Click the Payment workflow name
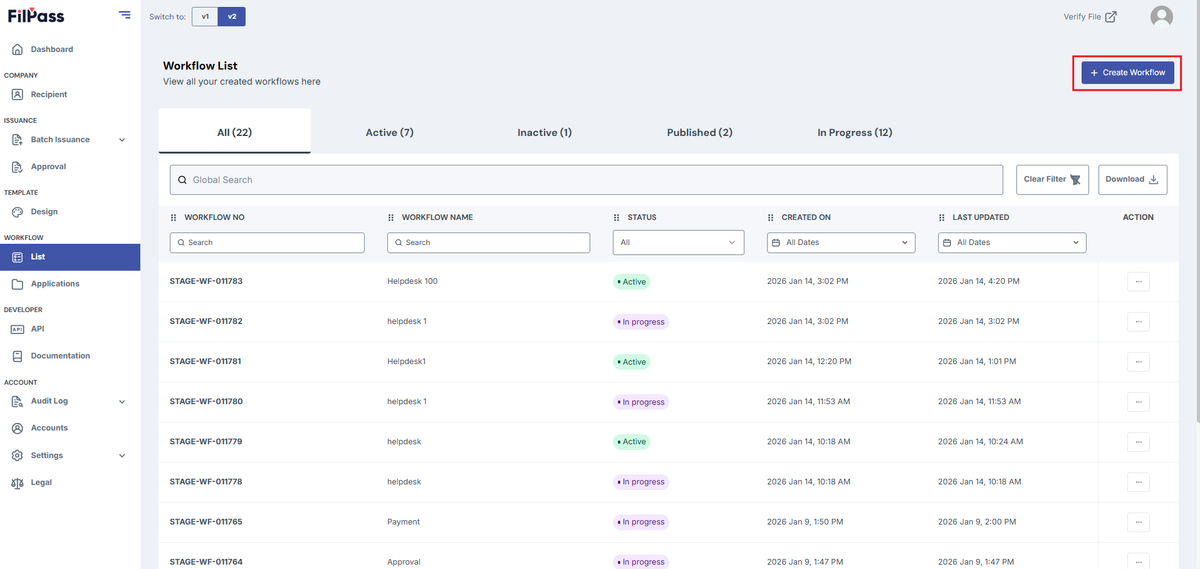The width and height of the screenshot is (1200, 569). 404,521
